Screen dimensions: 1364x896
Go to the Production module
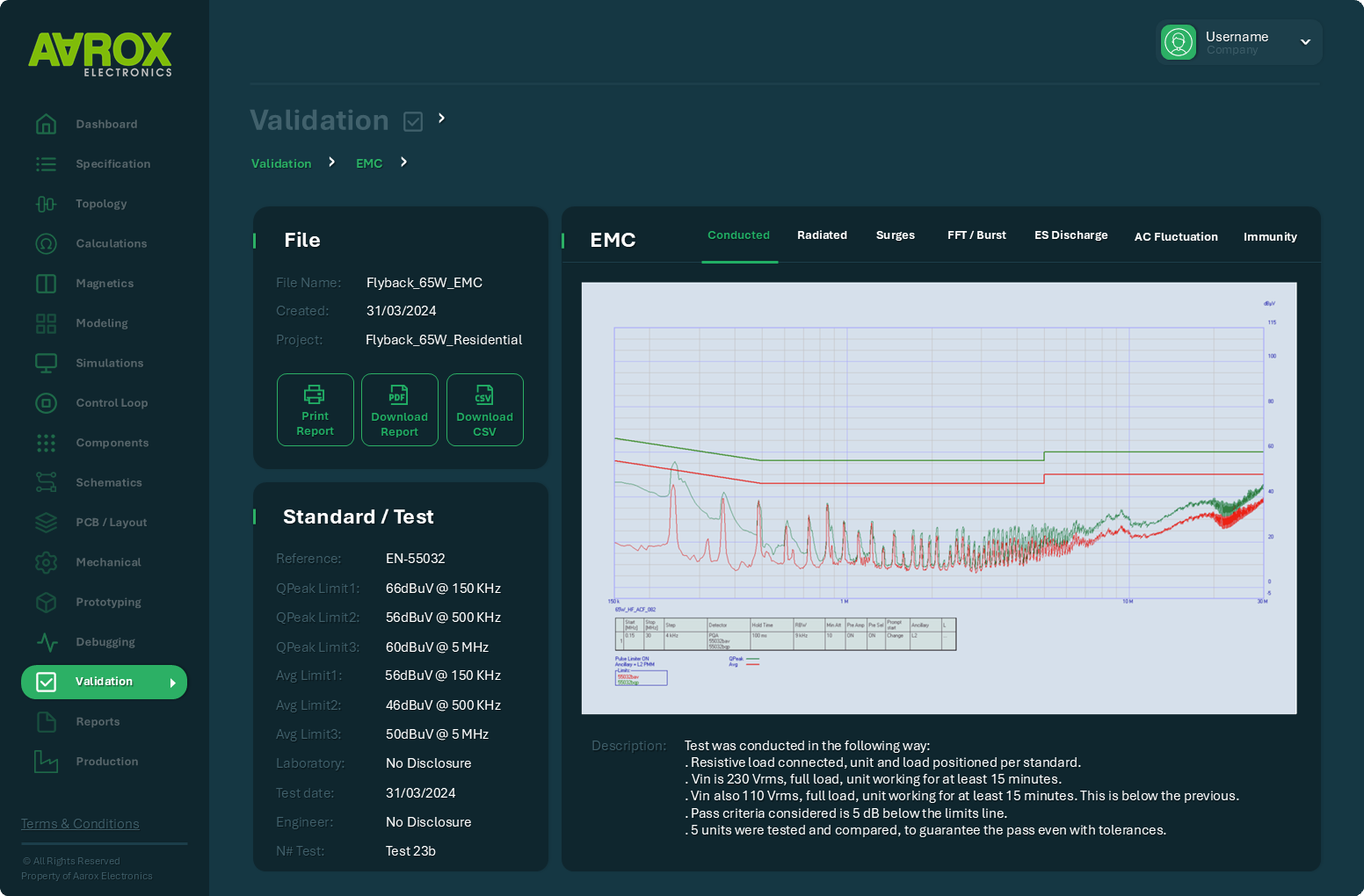pos(106,762)
